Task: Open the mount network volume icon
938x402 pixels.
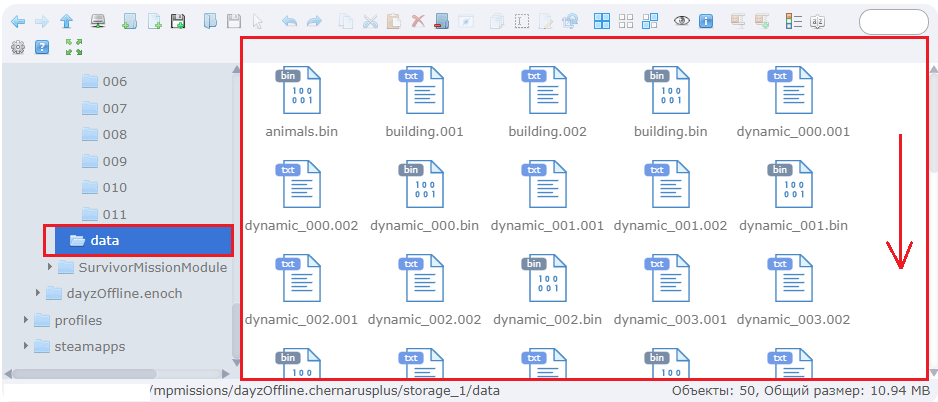Action: [x=98, y=22]
